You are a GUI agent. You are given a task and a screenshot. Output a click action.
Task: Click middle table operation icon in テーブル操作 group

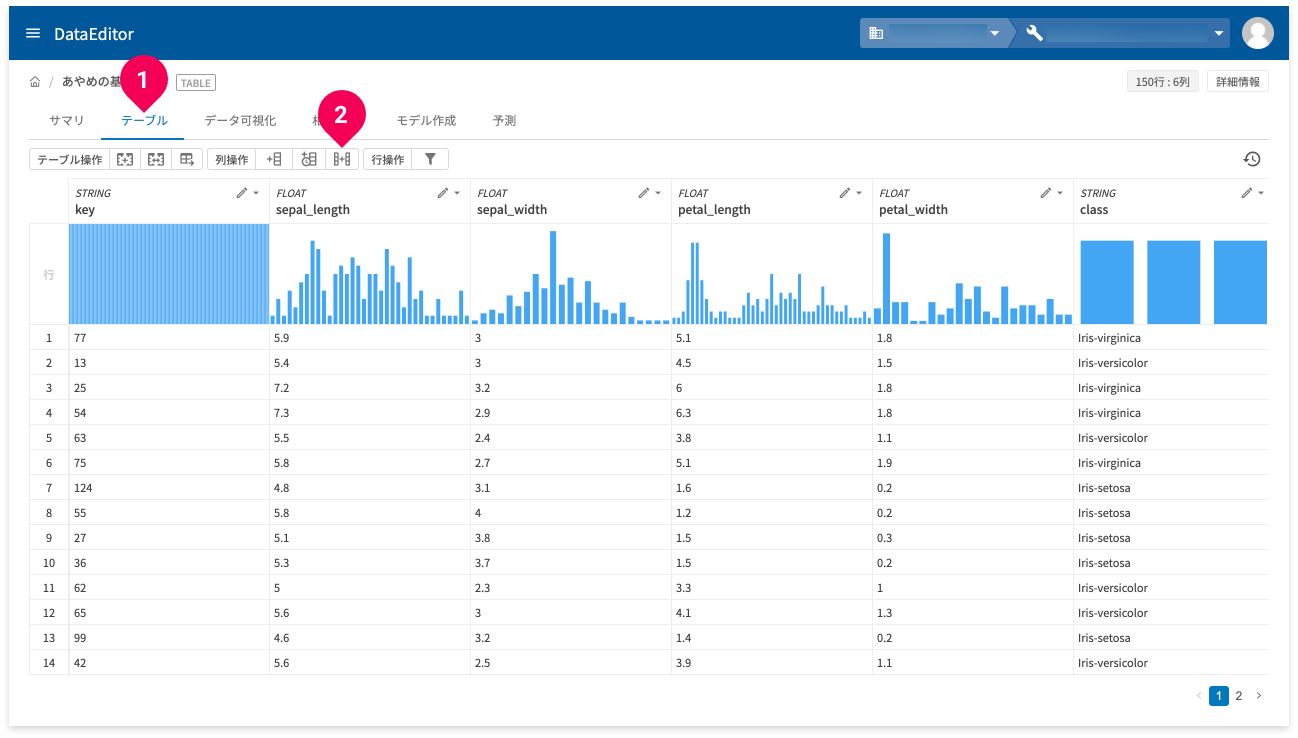156,159
